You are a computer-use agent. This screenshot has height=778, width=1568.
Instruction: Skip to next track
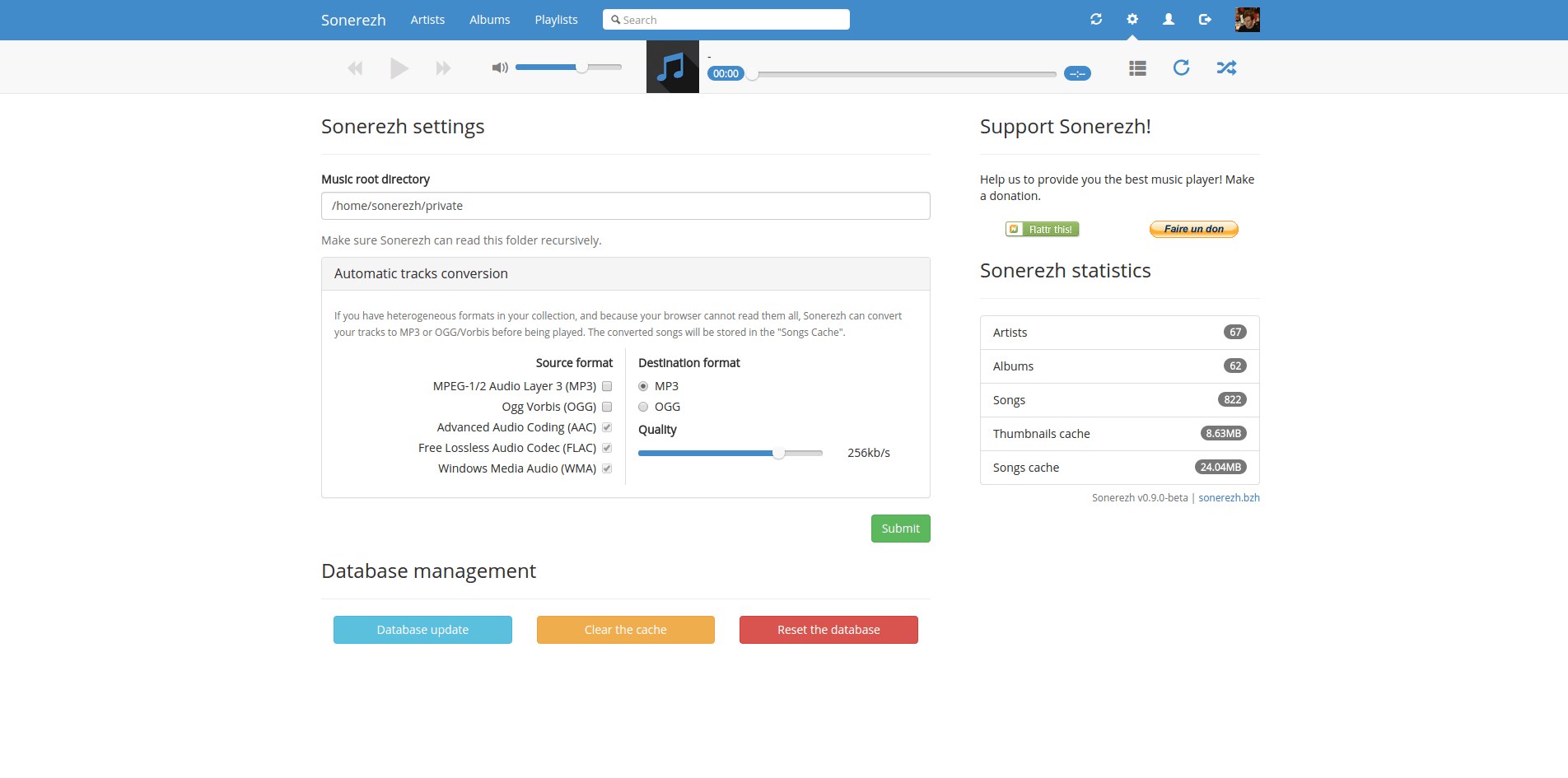[443, 68]
